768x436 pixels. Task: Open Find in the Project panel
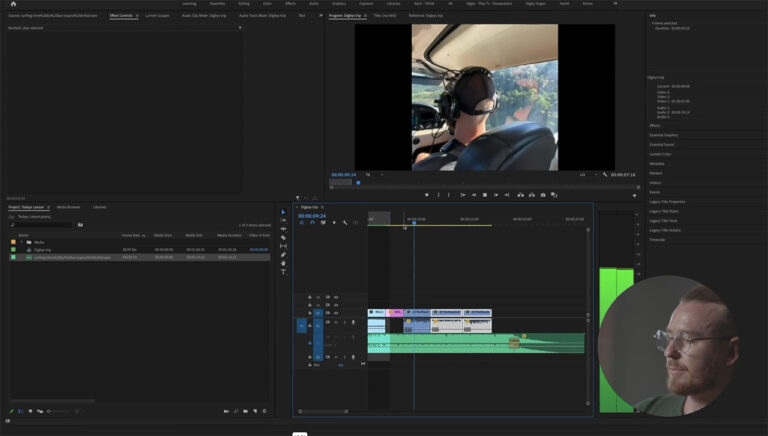point(236,411)
